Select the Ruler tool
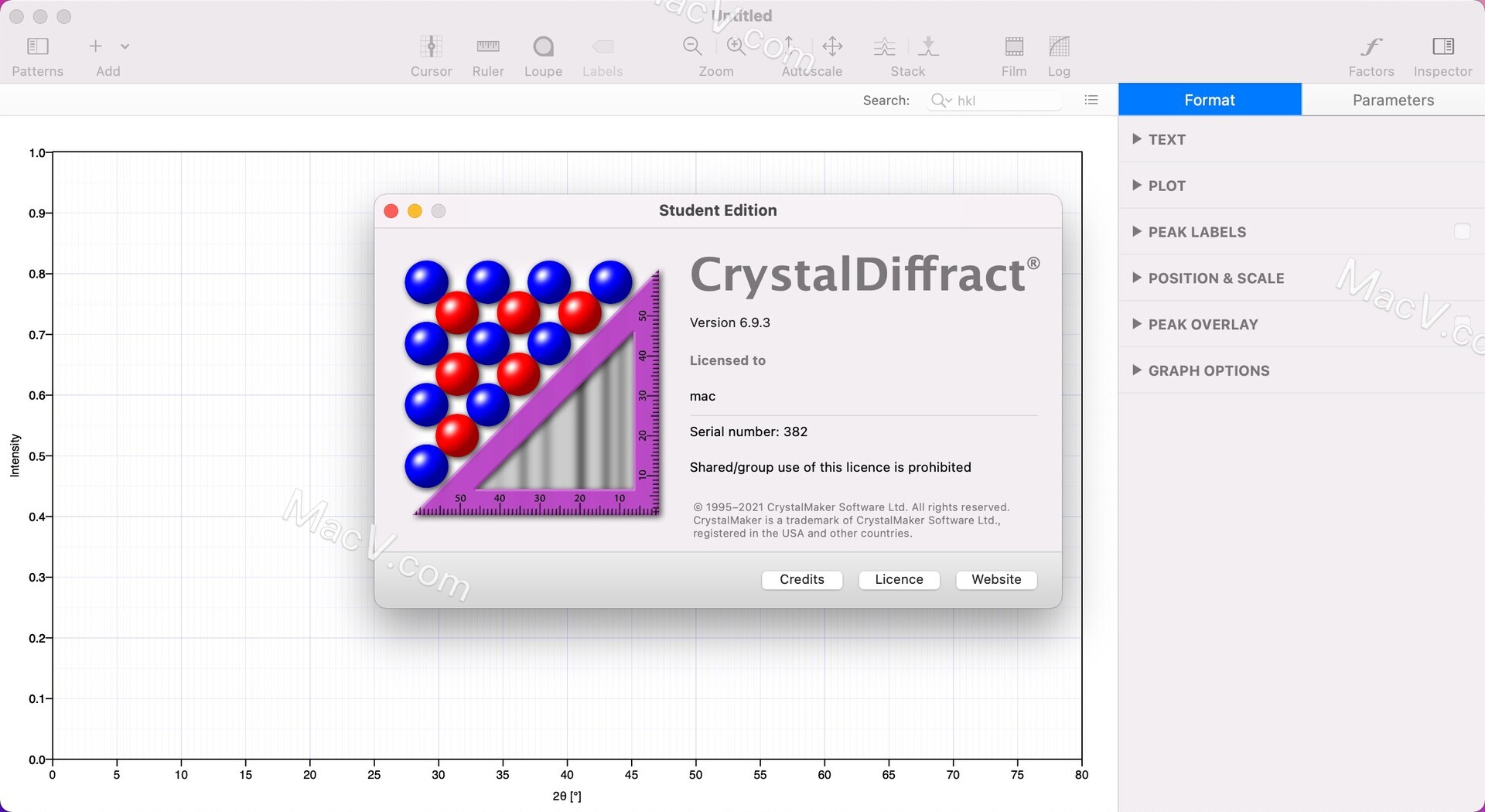Viewport: 1485px width, 812px height. click(x=488, y=46)
